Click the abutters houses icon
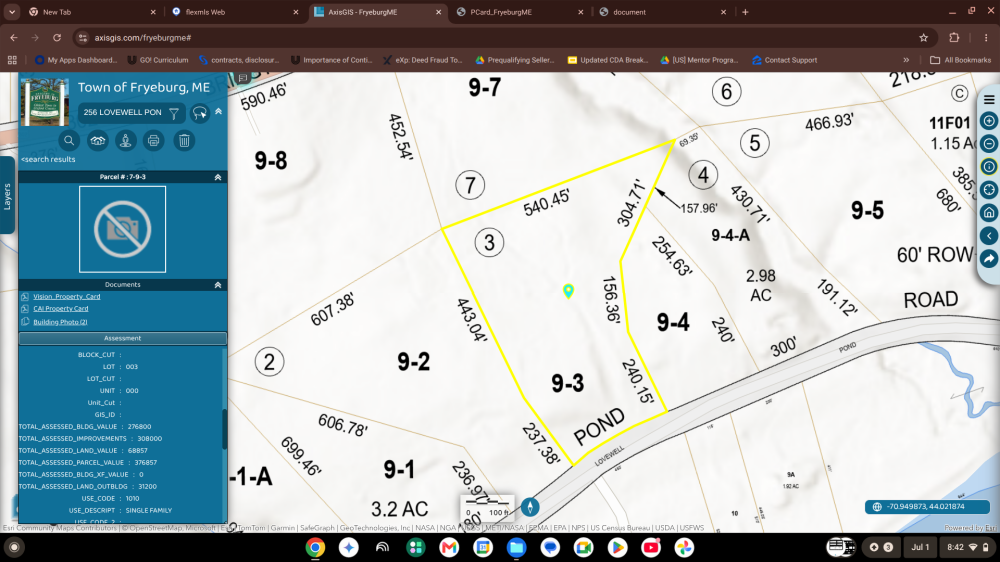The height and width of the screenshot is (562, 1000). pos(98,140)
